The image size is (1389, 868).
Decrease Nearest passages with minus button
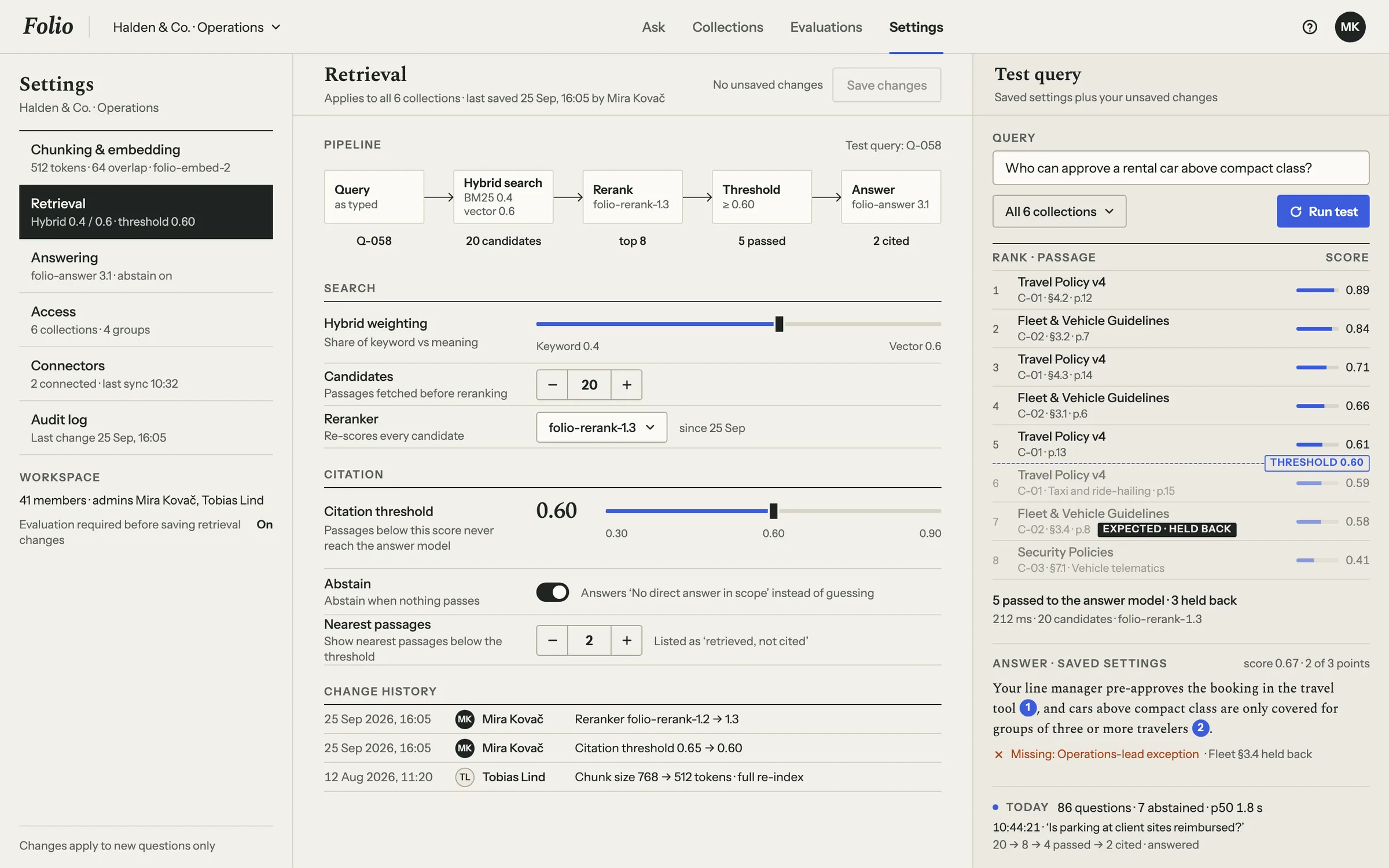[x=552, y=640]
